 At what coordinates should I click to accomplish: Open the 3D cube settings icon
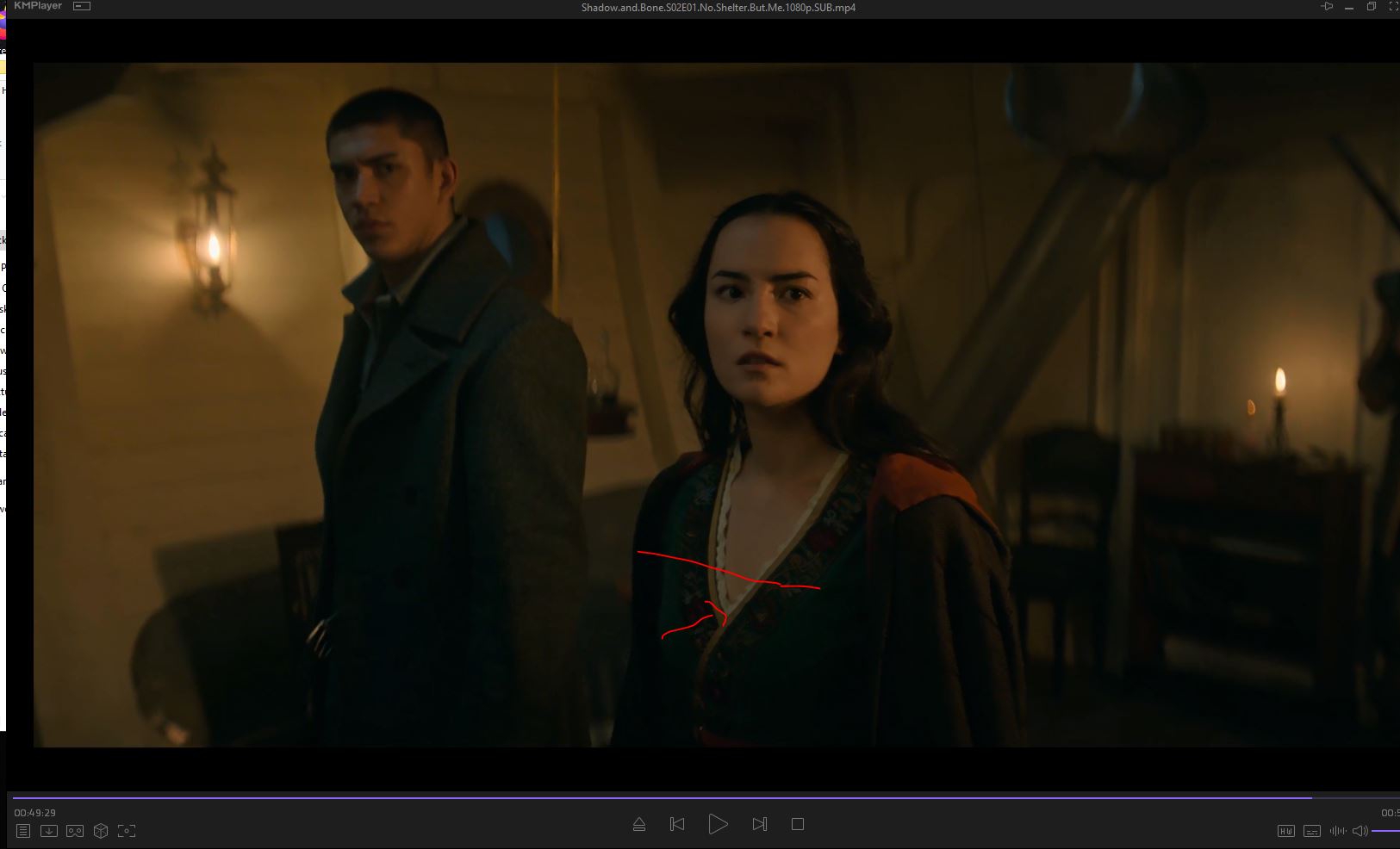coord(101,831)
